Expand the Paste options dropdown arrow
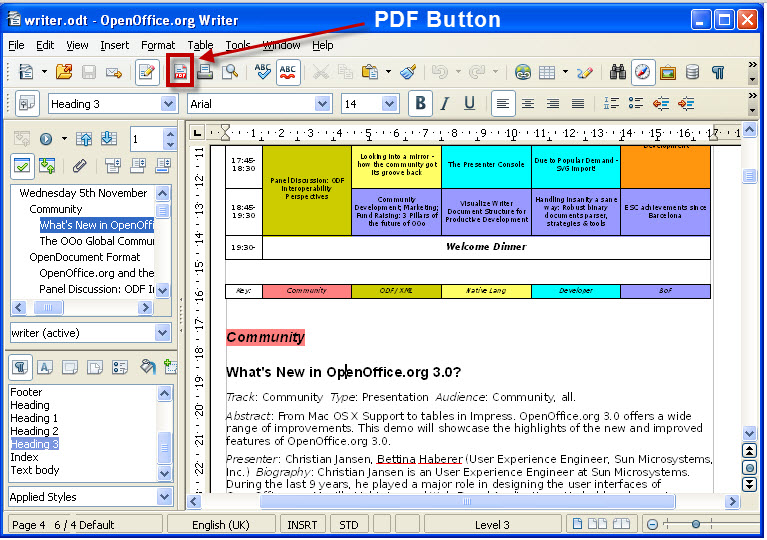This screenshot has width=767, height=540. 388,72
